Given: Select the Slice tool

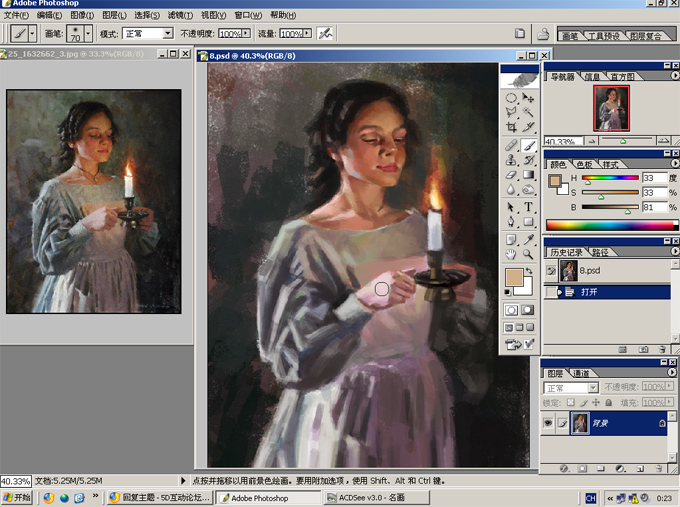Looking at the screenshot, I should click(528, 127).
